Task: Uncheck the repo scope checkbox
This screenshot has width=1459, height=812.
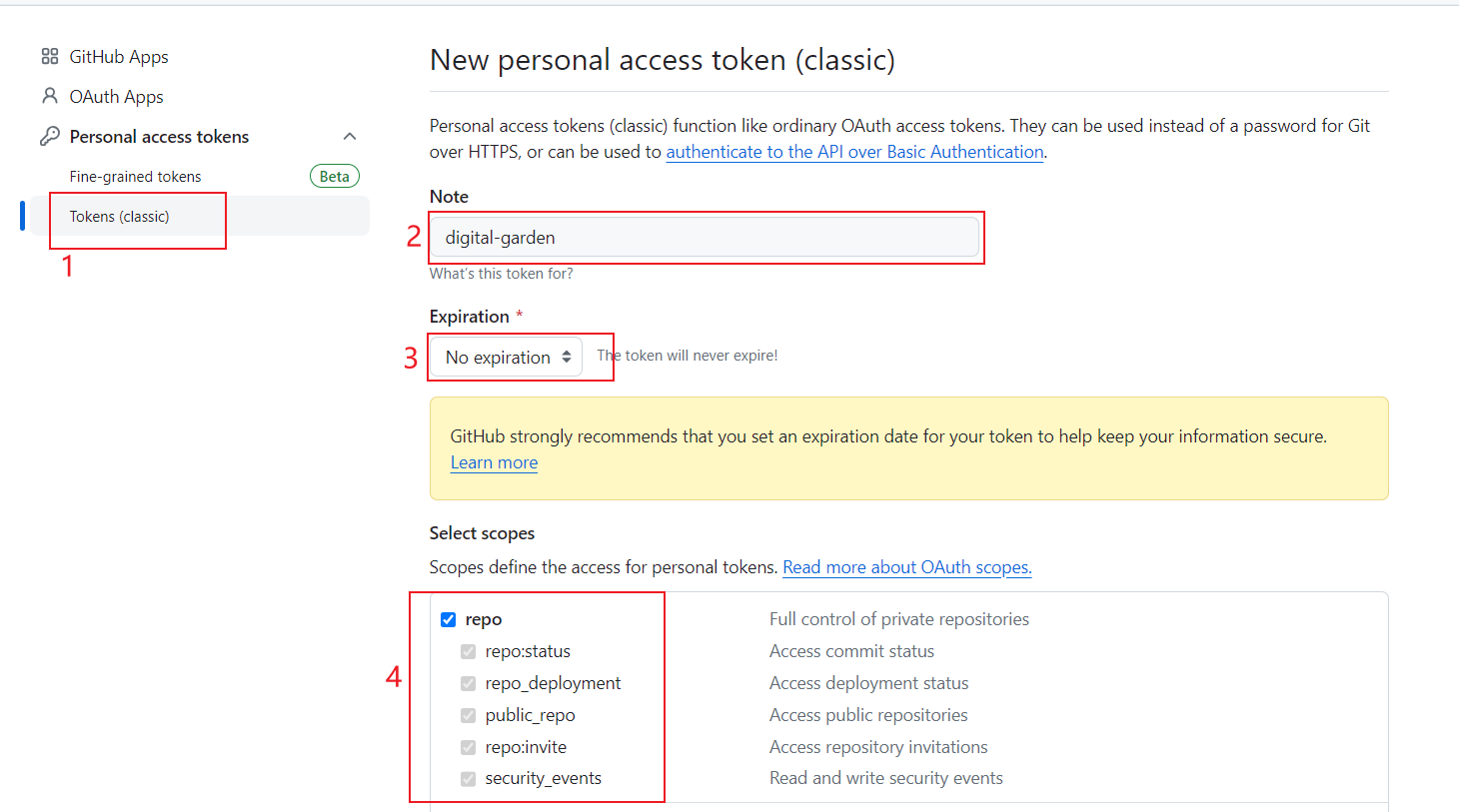Action: pyautogui.click(x=448, y=619)
